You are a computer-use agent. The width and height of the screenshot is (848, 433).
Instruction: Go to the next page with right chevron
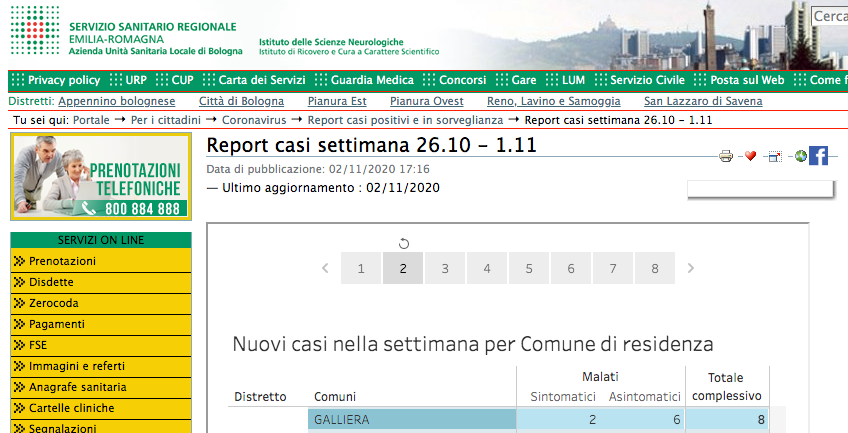coord(690,268)
